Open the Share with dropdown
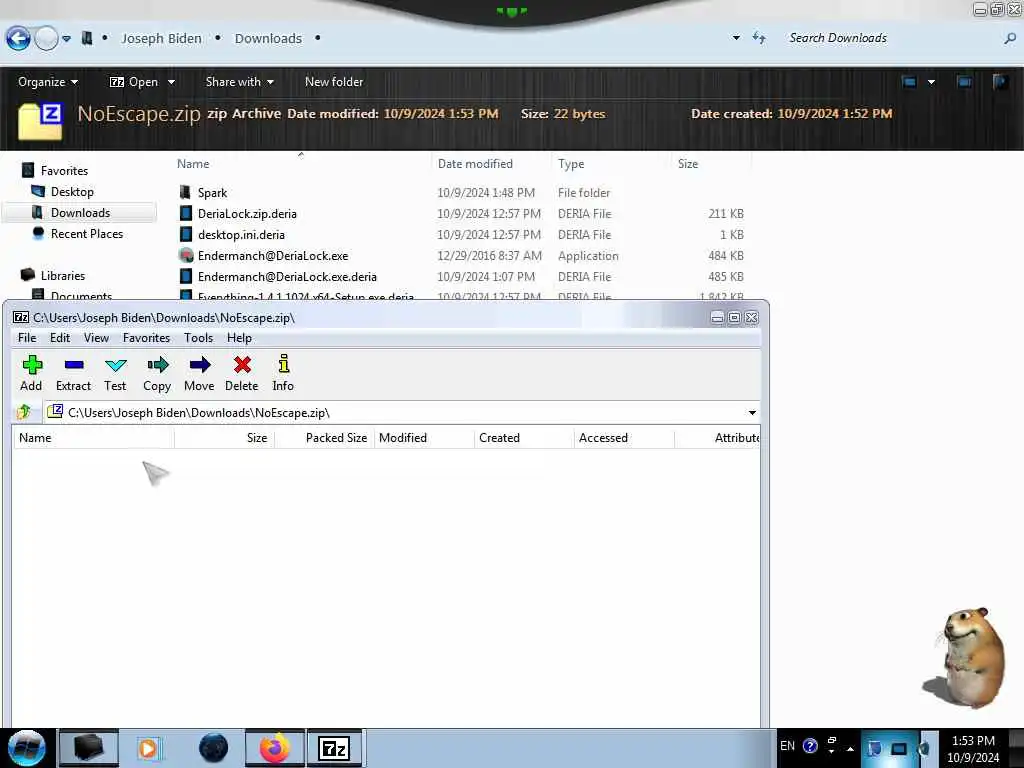The height and width of the screenshot is (768, 1024). 240,82
